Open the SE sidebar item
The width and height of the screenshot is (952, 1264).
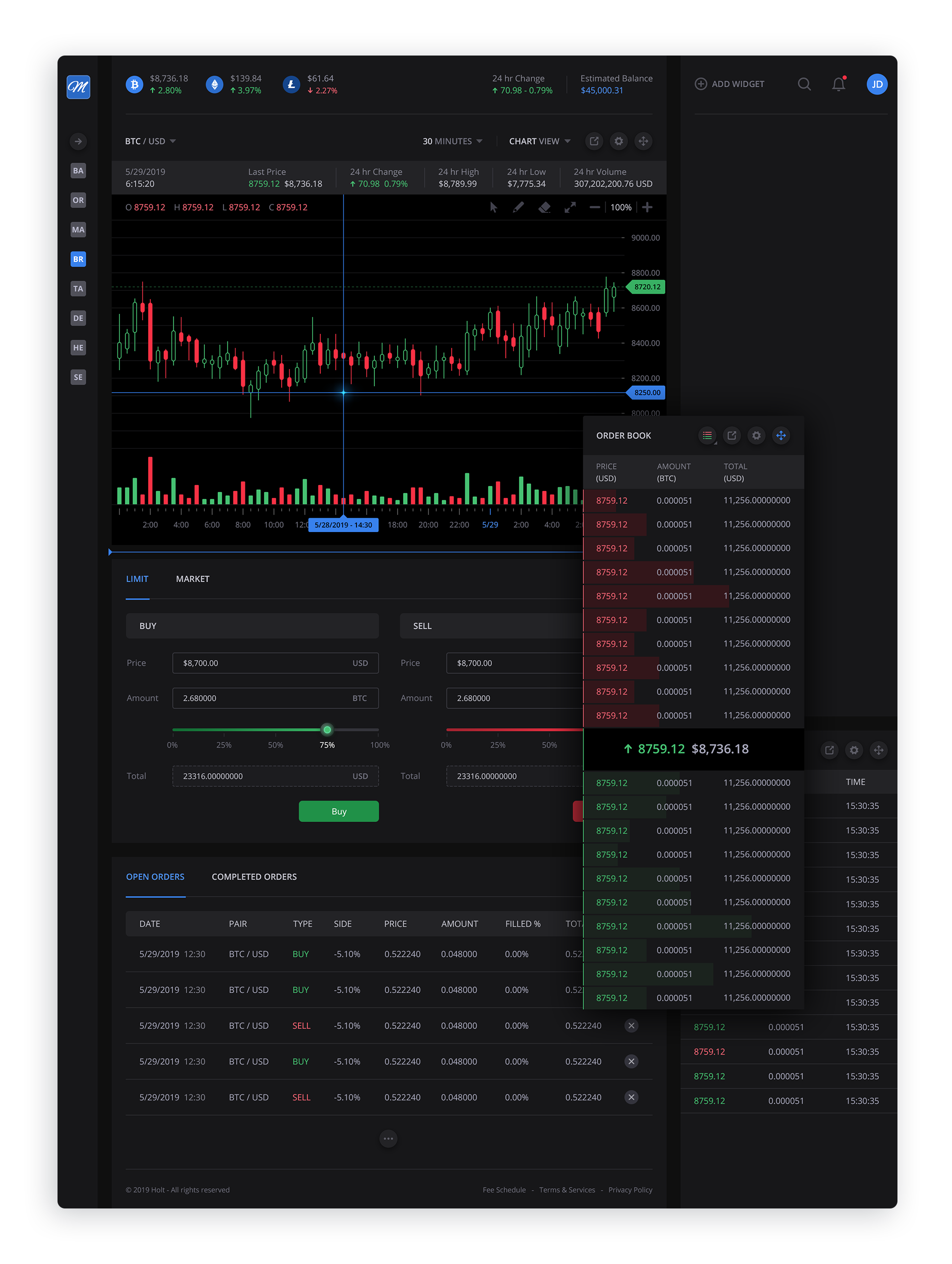[78, 377]
